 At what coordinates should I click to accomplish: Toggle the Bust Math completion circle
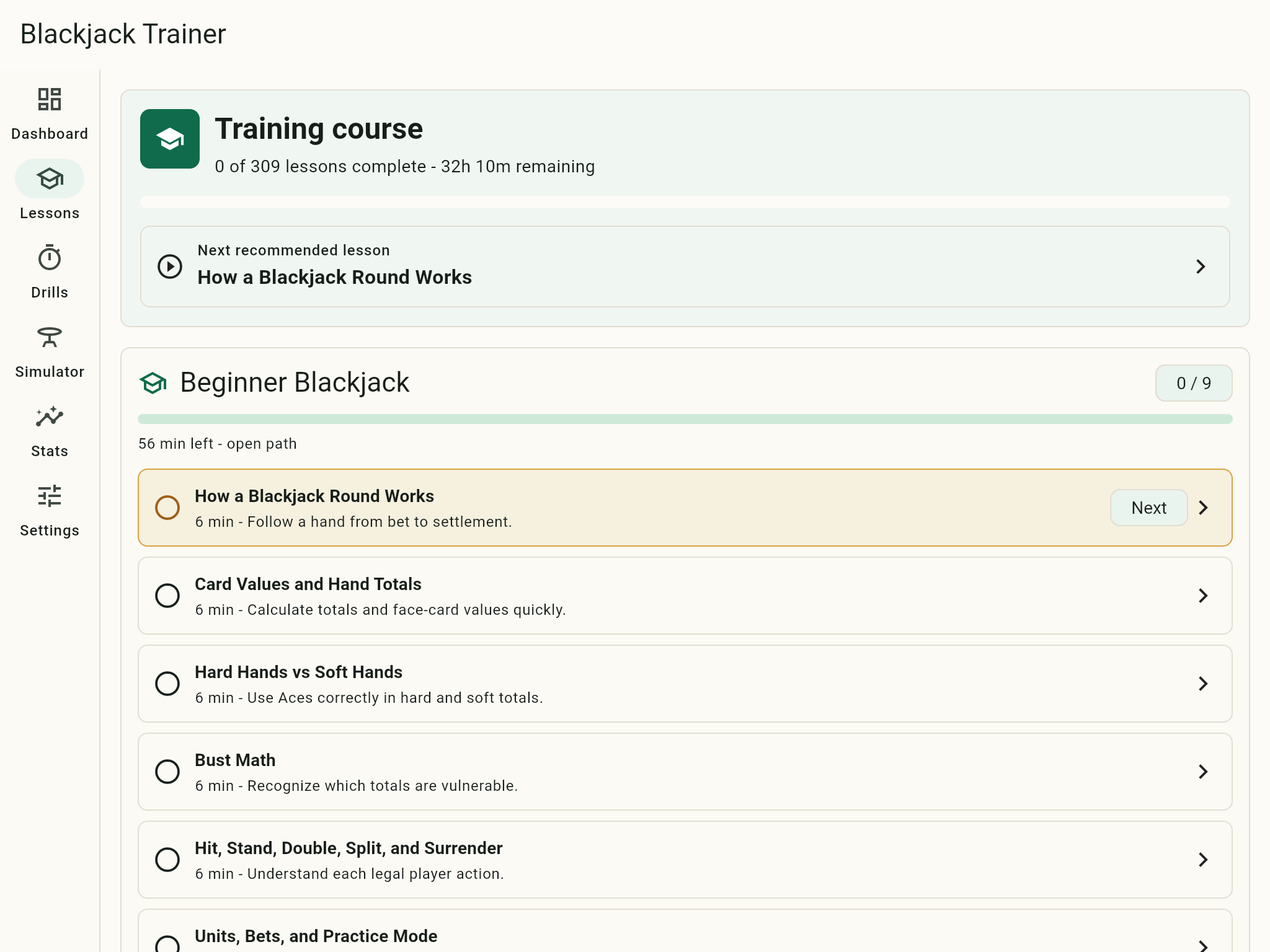point(167,772)
